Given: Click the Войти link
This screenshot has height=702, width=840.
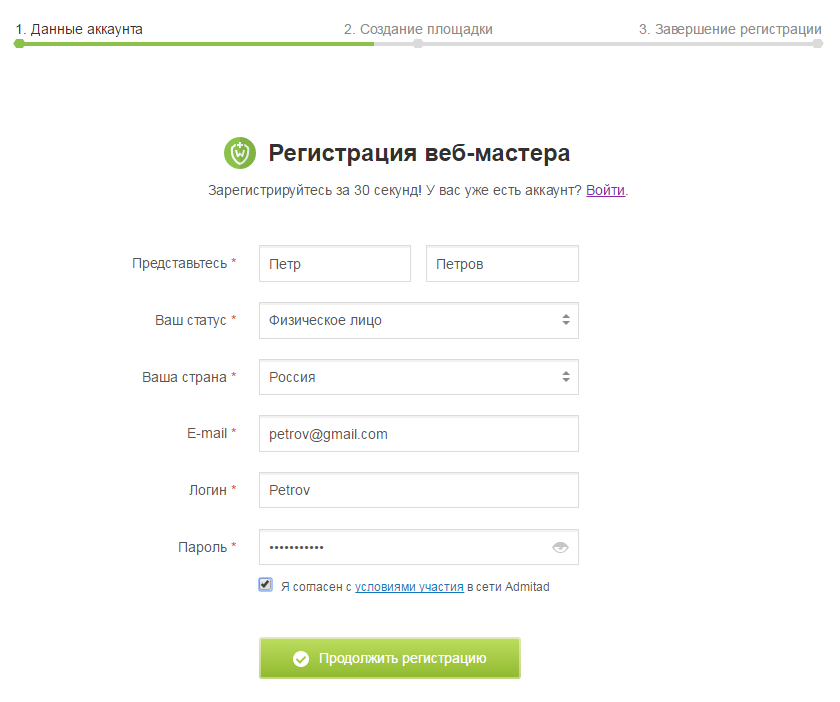Looking at the screenshot, I should (x=604, y=189).
